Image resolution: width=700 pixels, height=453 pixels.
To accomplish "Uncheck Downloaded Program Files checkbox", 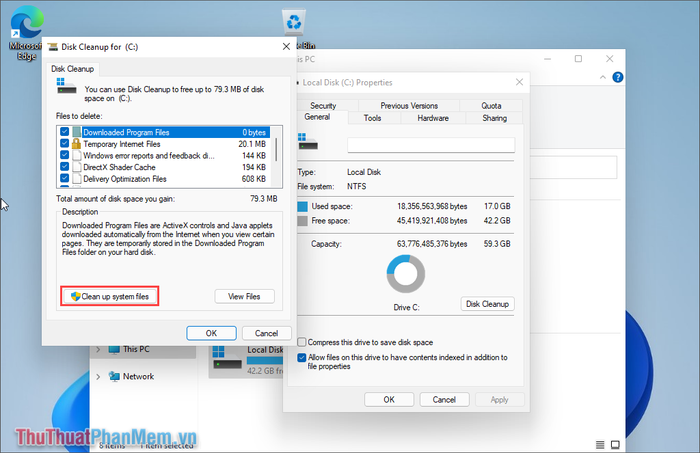I will (x=64, y=132).
